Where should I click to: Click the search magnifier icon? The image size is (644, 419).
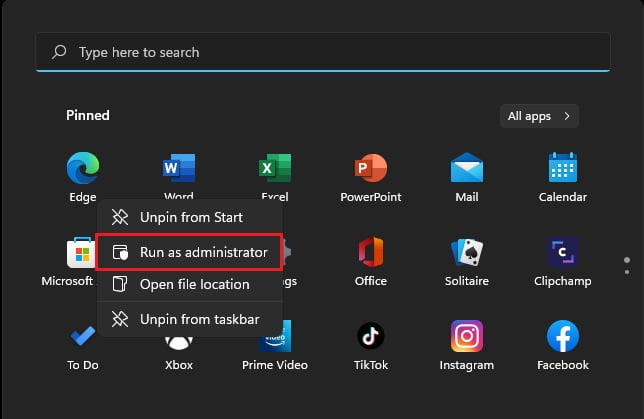59,52
